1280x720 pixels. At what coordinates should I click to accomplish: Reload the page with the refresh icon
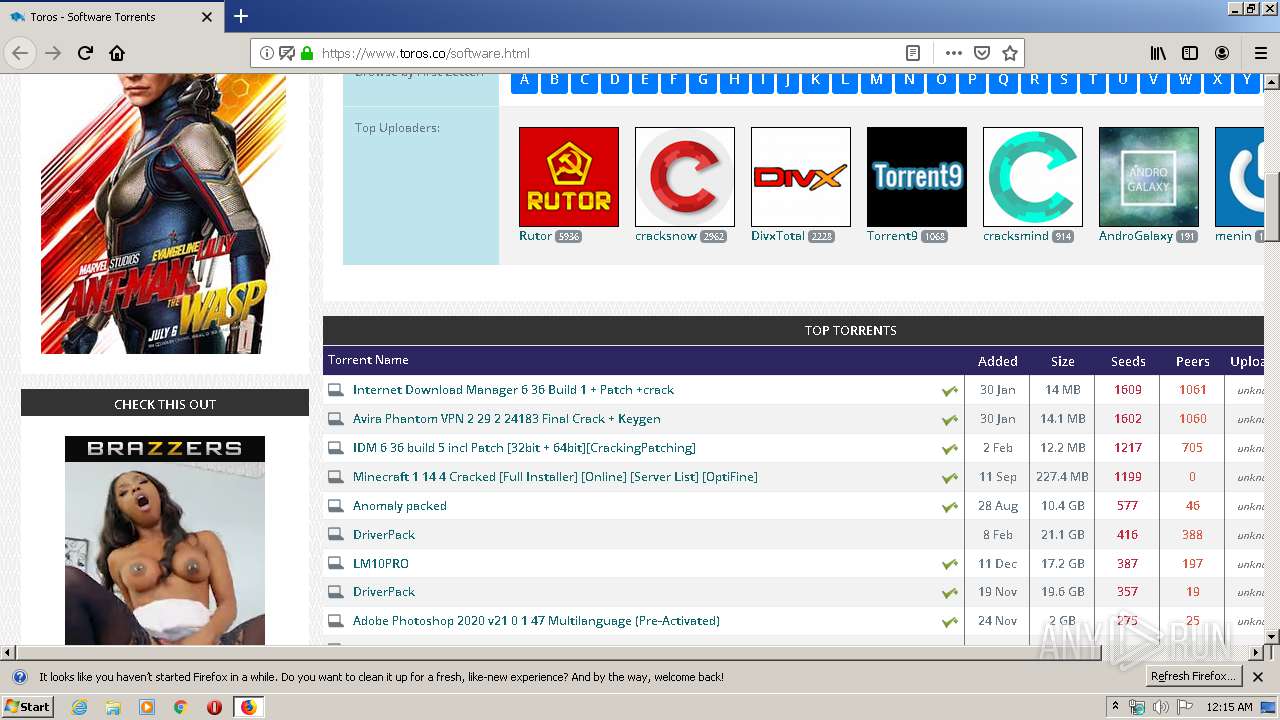pos(85,53)
